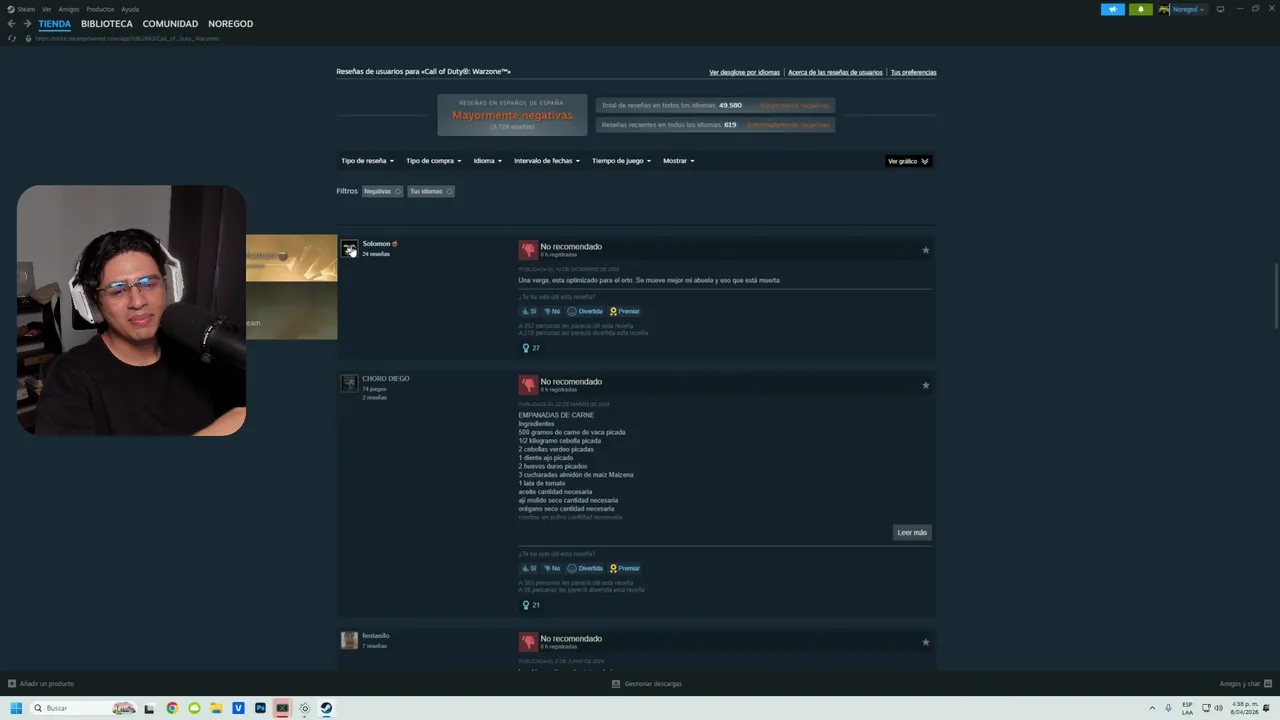This screenshot has height=720, width=1280.
Task: Open the third reviewer's profile avatar
Action: point(349,640)
